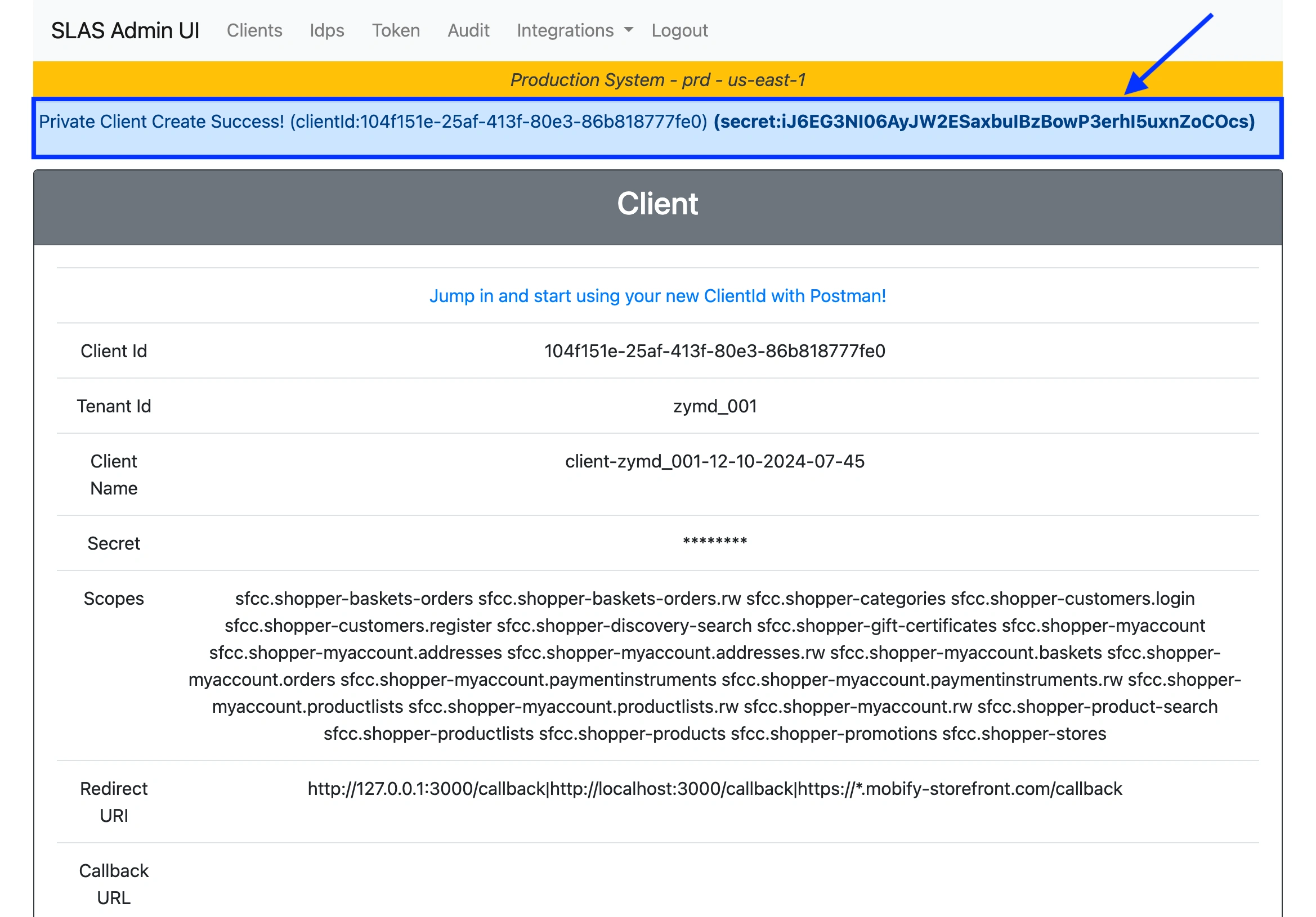Click the Integrations dropdown caret arrow
The image size is (1316, 917).
coord(628,30)
